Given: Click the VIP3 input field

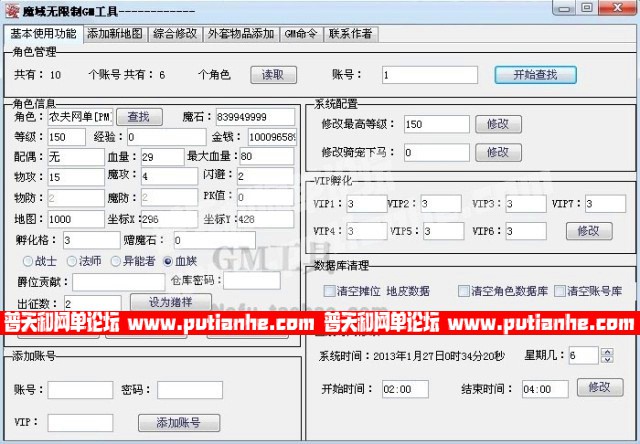Looking at the screenshot, I should point(526,204).
